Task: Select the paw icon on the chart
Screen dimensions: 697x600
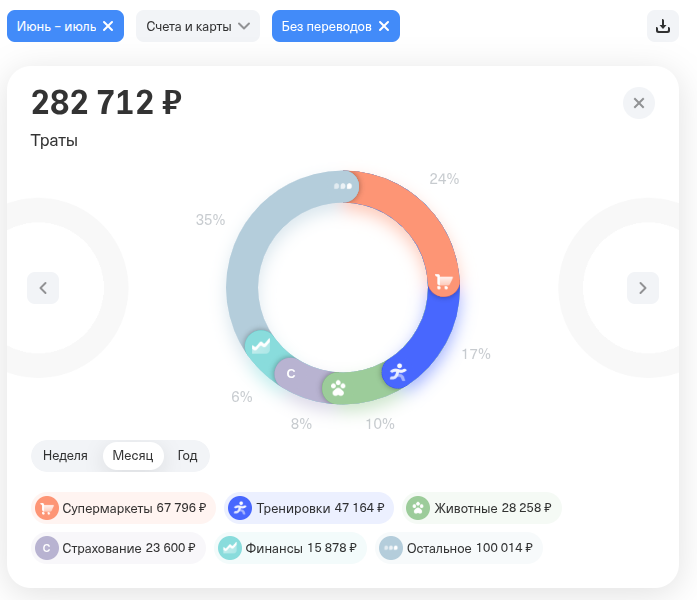Action: coord(338,388)
